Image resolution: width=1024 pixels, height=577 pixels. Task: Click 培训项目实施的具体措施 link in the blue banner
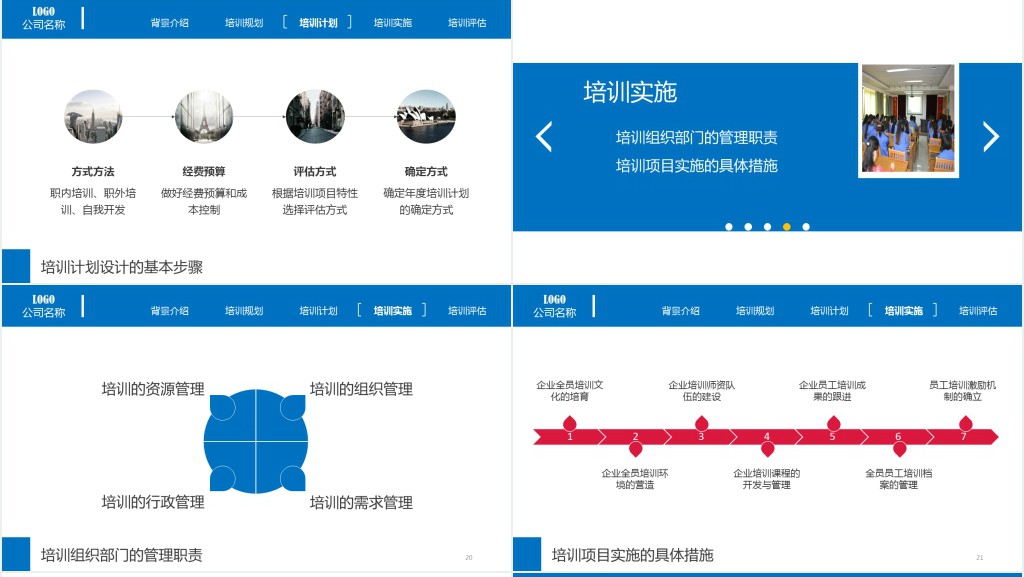tap(696, 166)
